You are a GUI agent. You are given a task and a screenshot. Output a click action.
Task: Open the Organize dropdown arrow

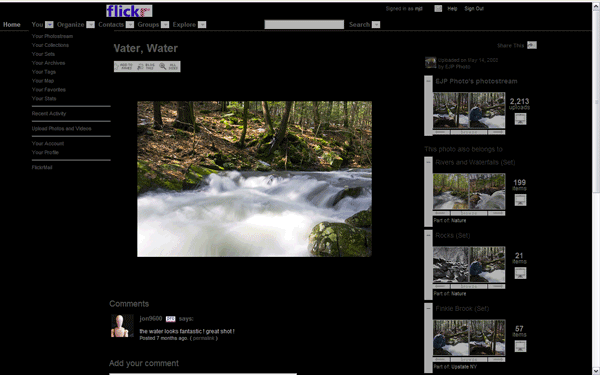[90, 24]
